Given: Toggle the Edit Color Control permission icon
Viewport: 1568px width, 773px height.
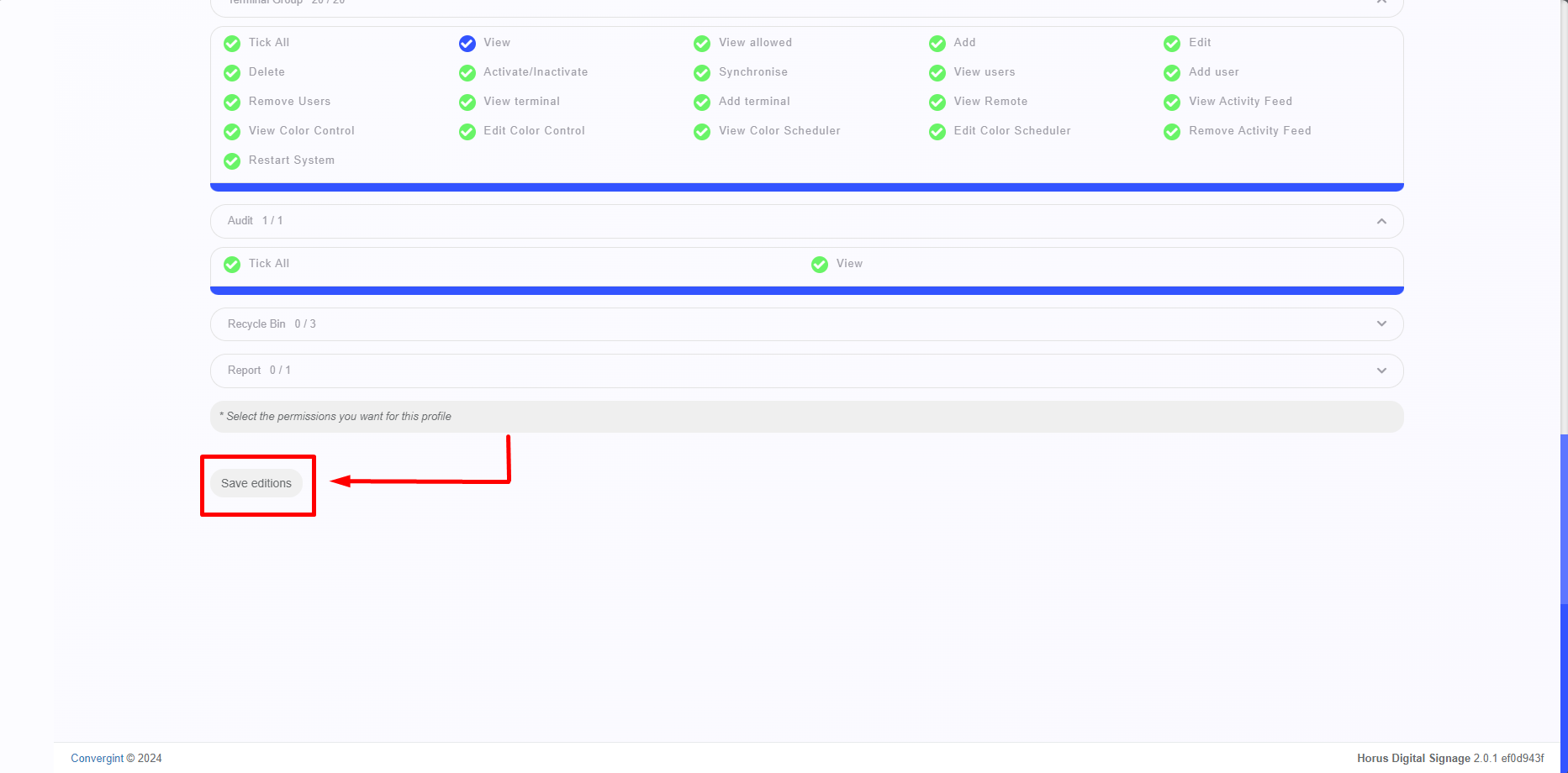Looking at the screenshot, I should [467, 131].
